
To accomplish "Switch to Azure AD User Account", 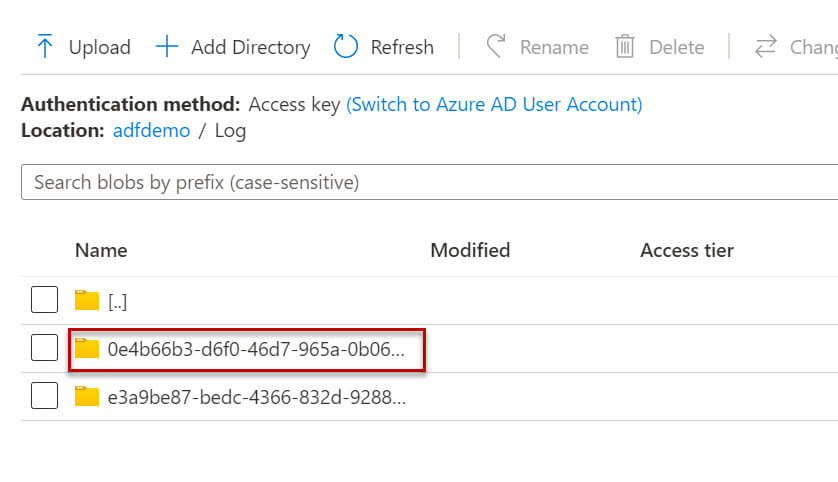I will tap(494, 104).
